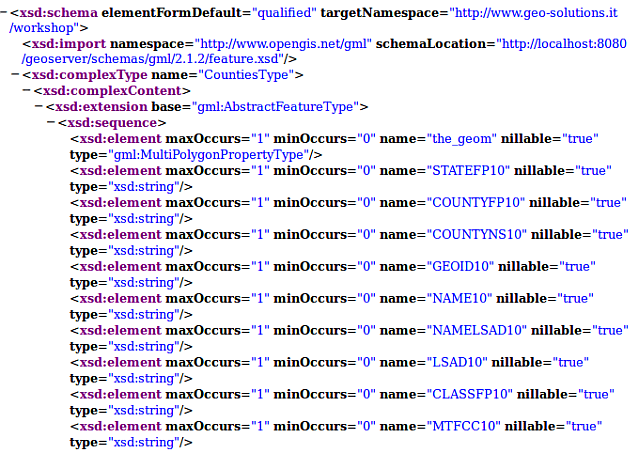Click the schemaLocation value http://localhost:8080
640x453 pixels.
(x=564, y=44)
